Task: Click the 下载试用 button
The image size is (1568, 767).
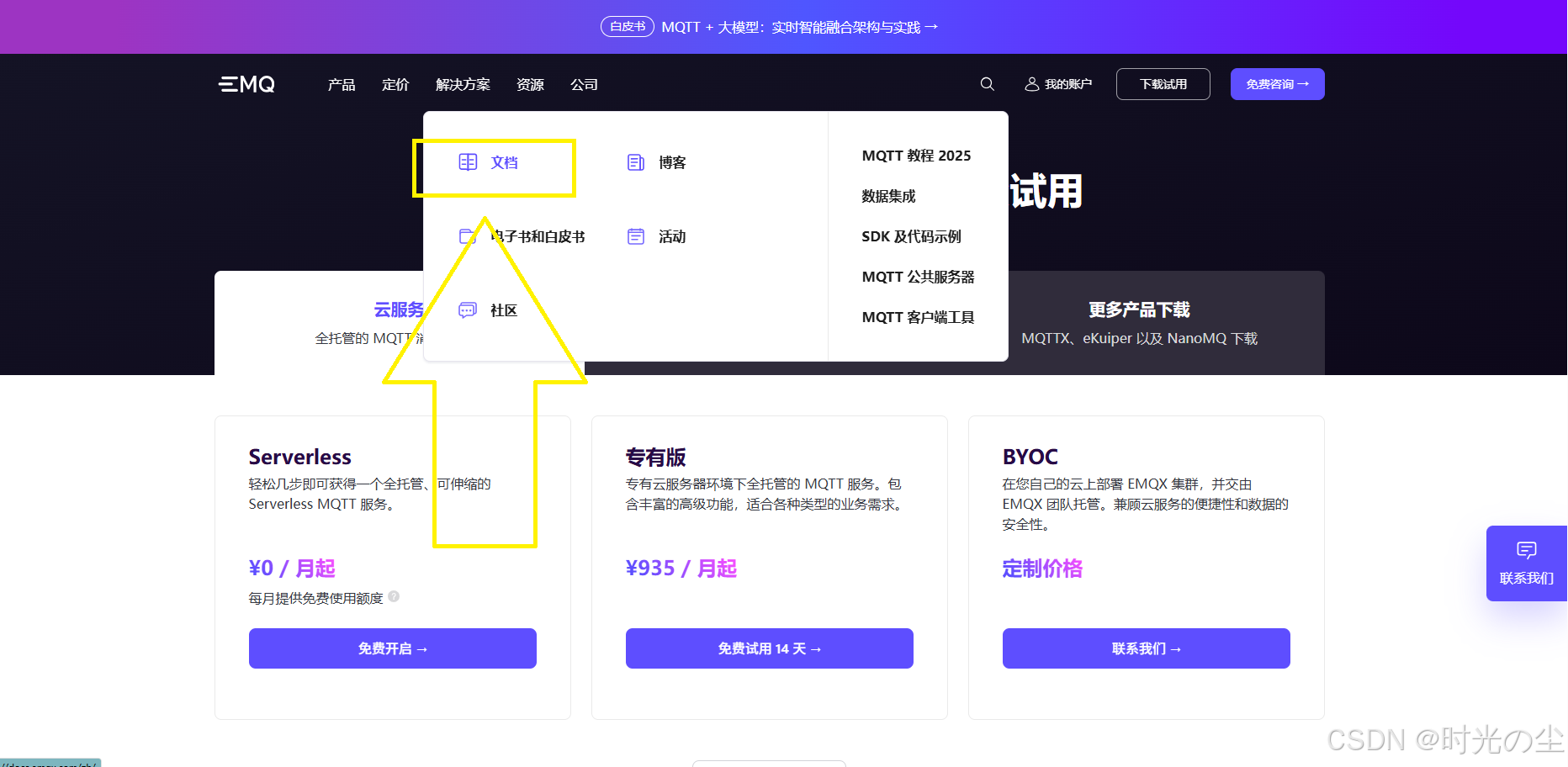Action: tap(1163, 84)
